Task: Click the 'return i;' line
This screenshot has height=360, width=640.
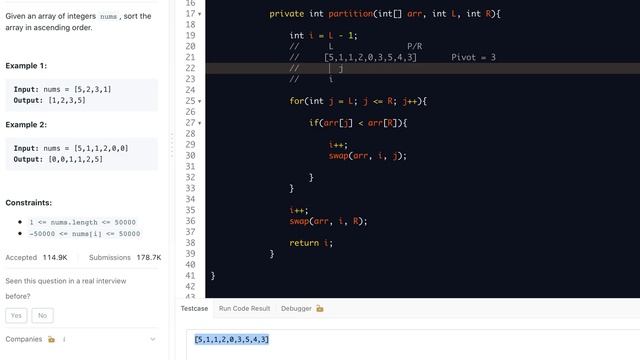Action: coord(311,243)
